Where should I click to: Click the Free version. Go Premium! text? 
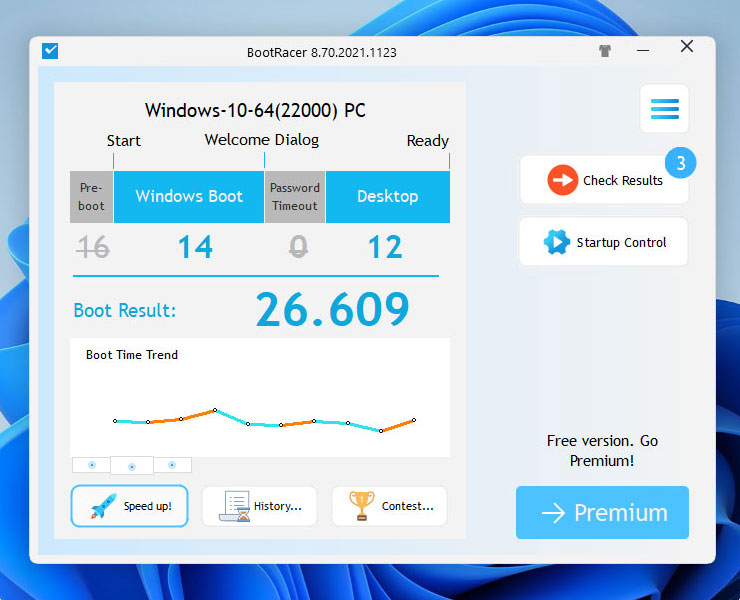tap(602, 450)
